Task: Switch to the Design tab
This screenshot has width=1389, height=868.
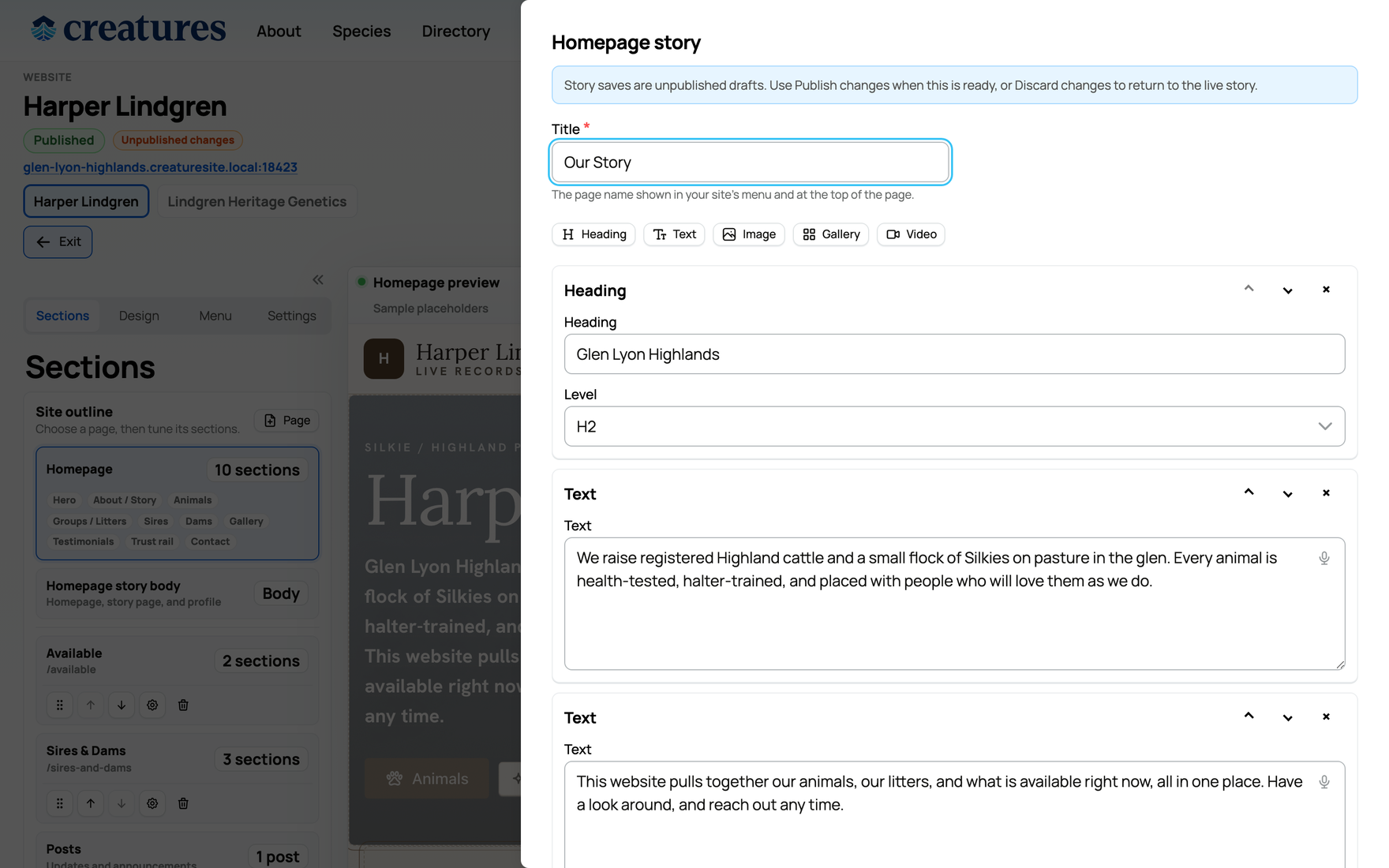Action: (139, 316)
